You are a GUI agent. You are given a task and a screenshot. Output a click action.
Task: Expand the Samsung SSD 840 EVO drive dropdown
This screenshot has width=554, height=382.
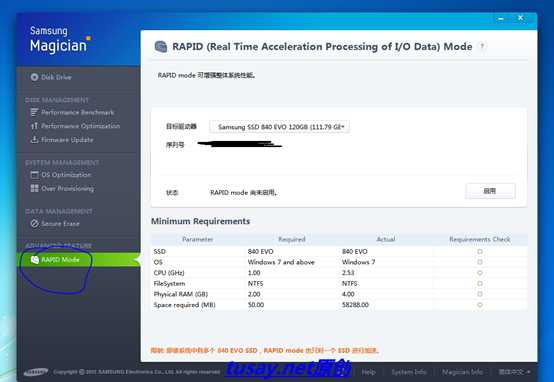pyautogui.click(x=279, y=127)
